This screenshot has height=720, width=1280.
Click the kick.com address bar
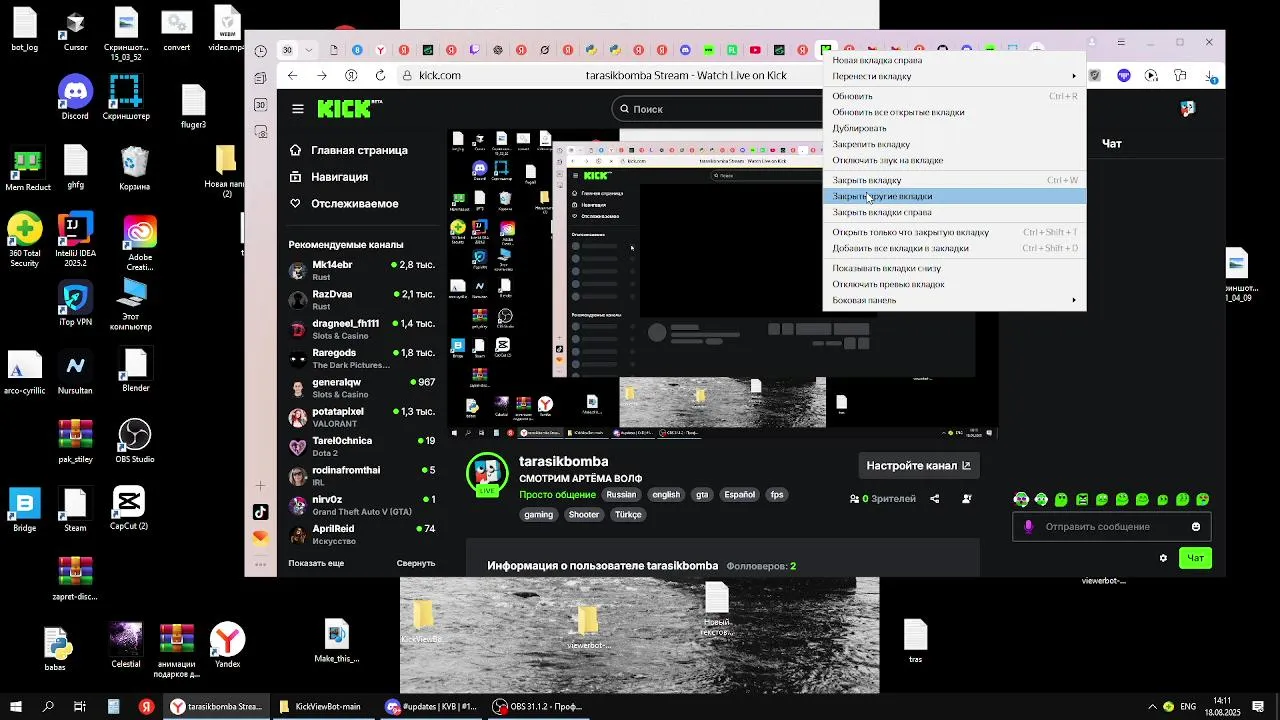[439, 75]
